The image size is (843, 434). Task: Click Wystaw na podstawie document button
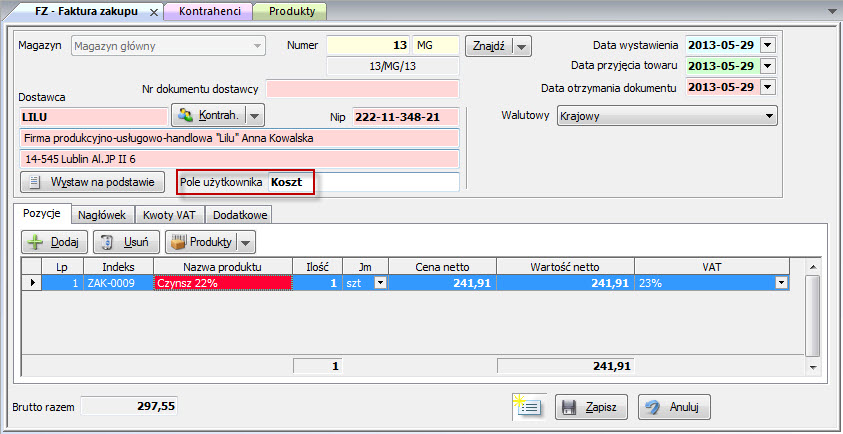tap(92, 182)
